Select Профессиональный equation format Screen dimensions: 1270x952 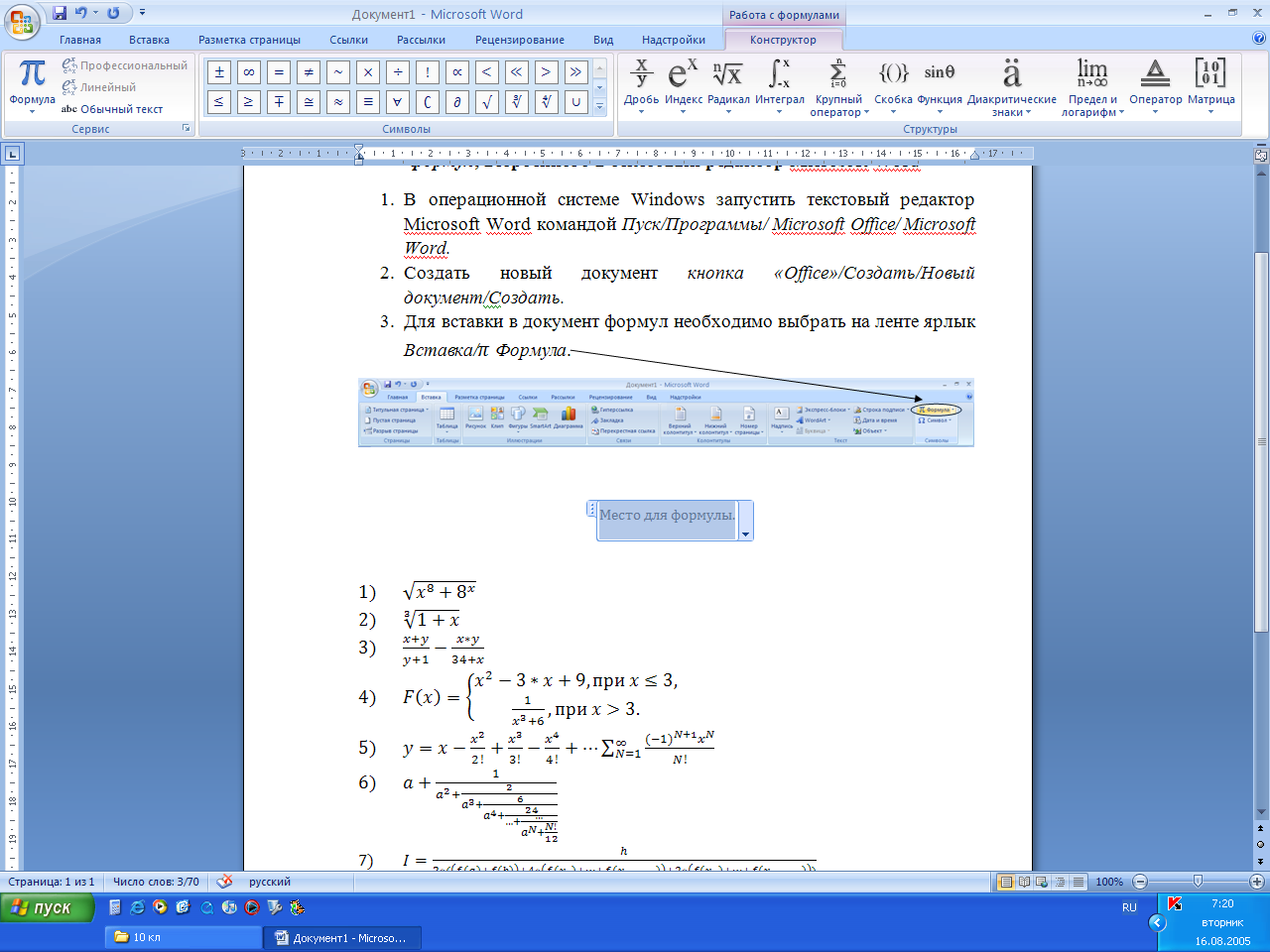(x=124, y=65)
